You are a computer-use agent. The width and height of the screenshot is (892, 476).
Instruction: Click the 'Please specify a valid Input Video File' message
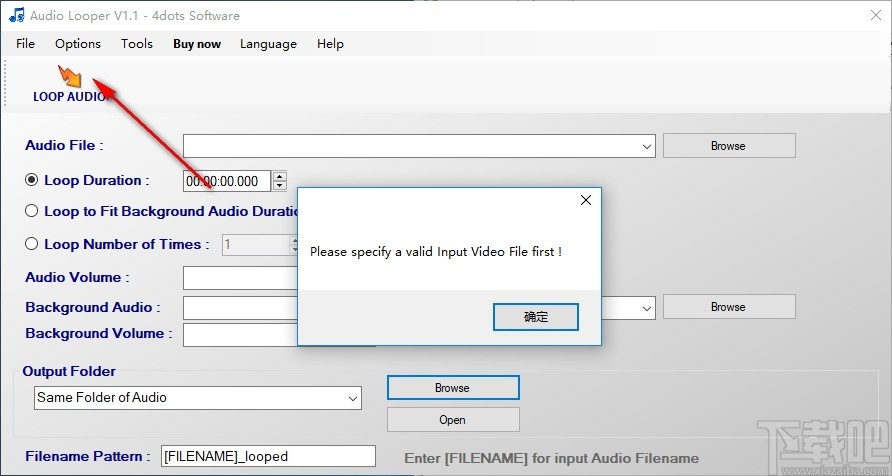pos(436,251)
